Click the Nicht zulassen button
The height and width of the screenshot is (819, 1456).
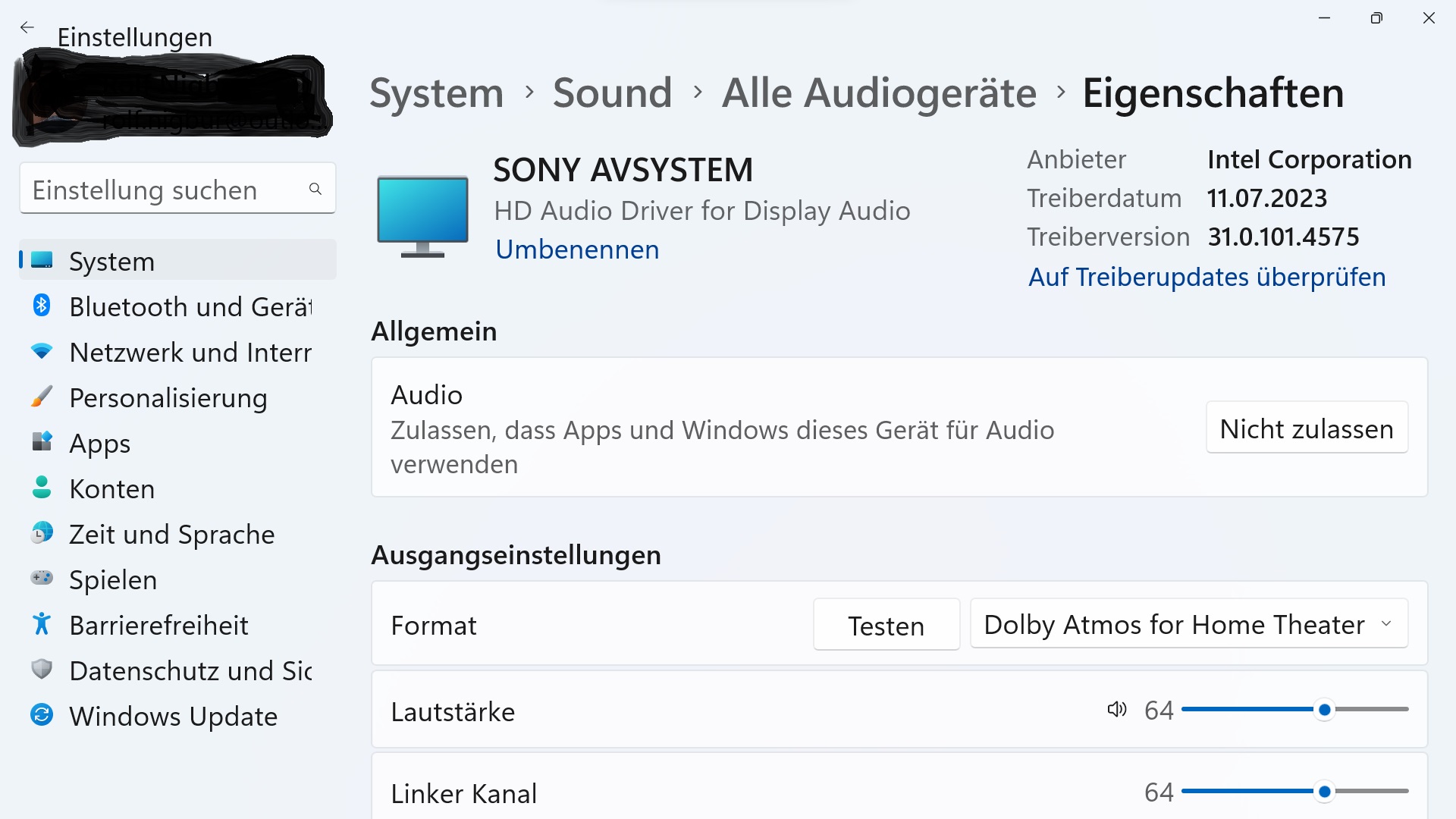tap(1307, 428)
